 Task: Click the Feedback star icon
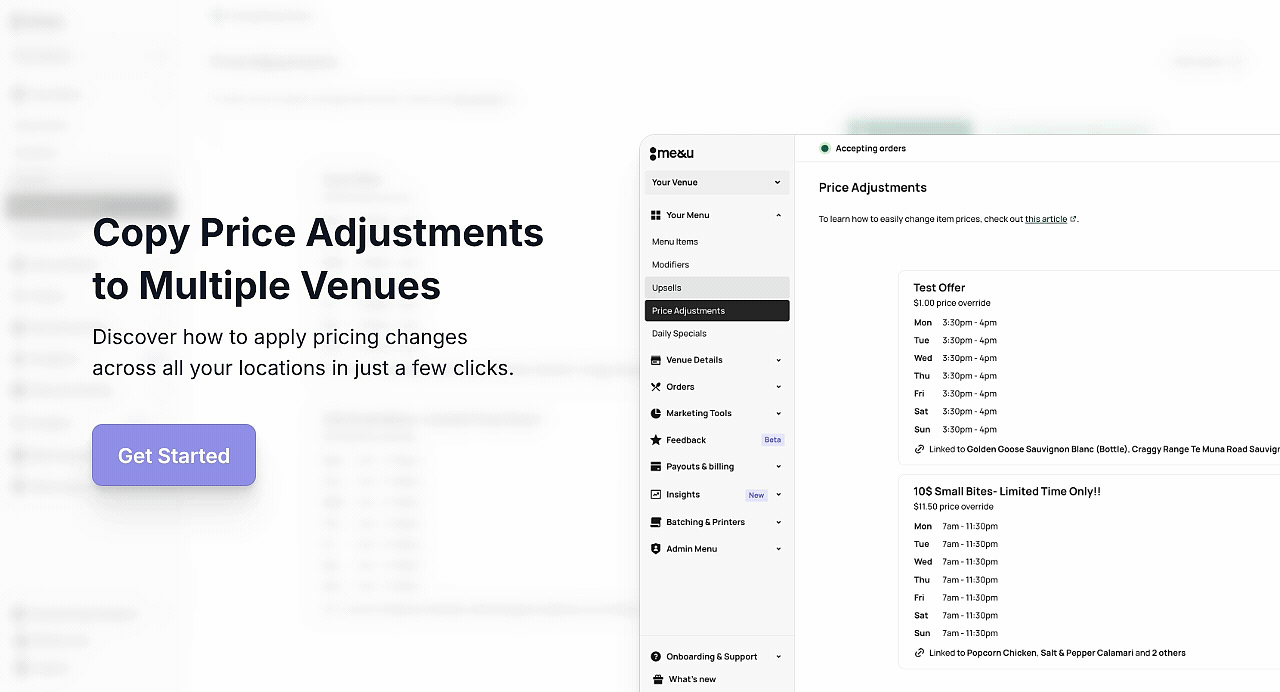656,440
